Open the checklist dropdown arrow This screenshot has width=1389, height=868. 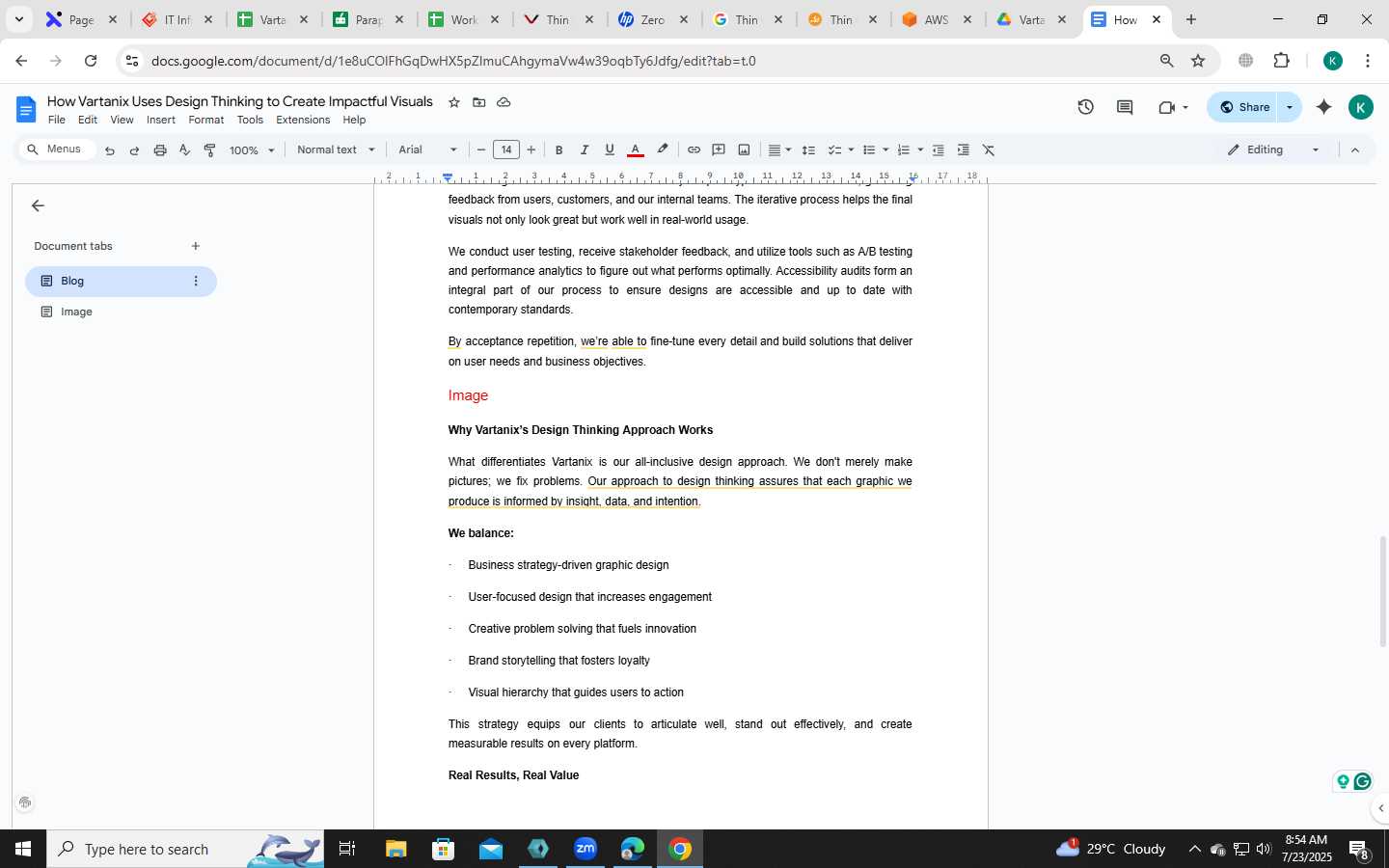[x=851, y=150]
